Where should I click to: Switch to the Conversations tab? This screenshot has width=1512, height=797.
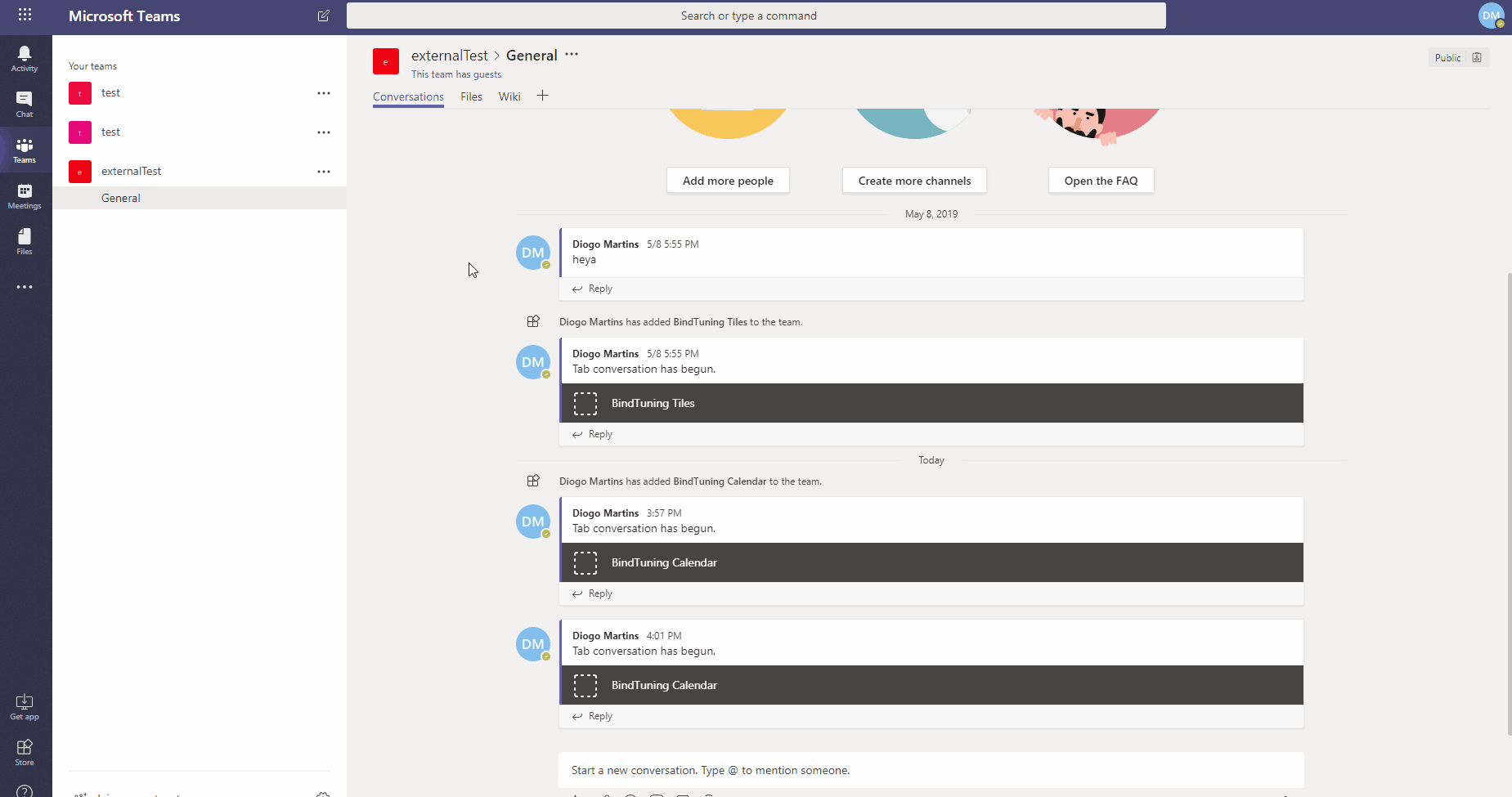tap(408, 96)
